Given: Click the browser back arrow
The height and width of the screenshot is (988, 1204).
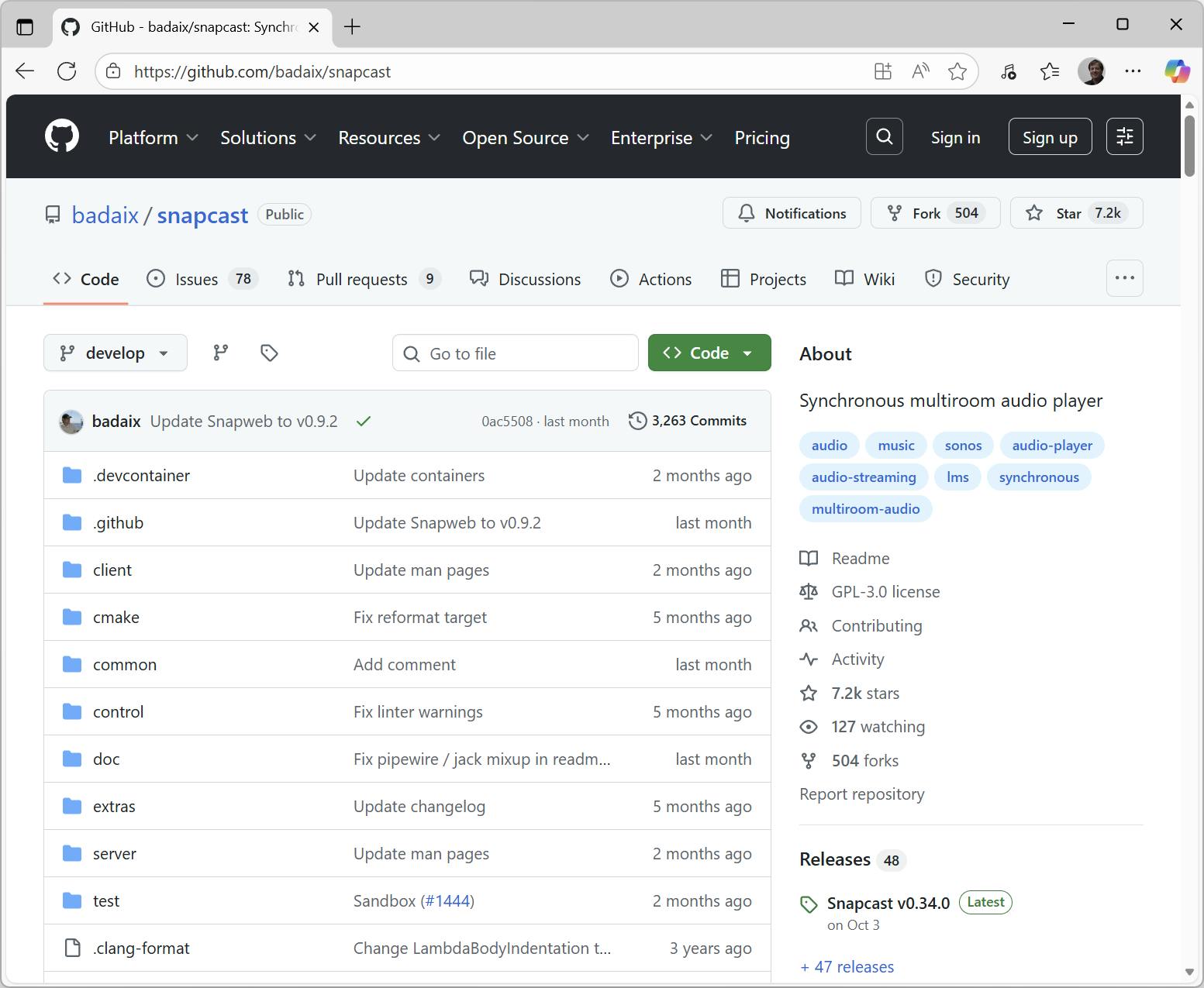Looking at the screenshot, I should point(25,71).
